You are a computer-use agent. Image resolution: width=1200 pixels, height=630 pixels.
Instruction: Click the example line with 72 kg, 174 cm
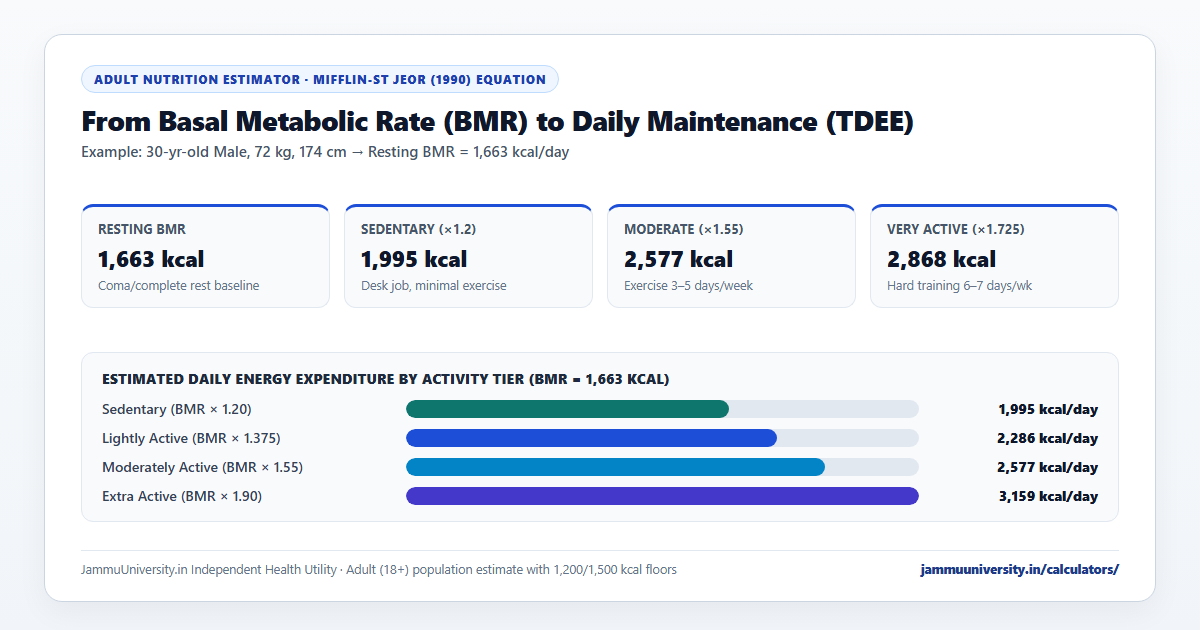[325, 152]
